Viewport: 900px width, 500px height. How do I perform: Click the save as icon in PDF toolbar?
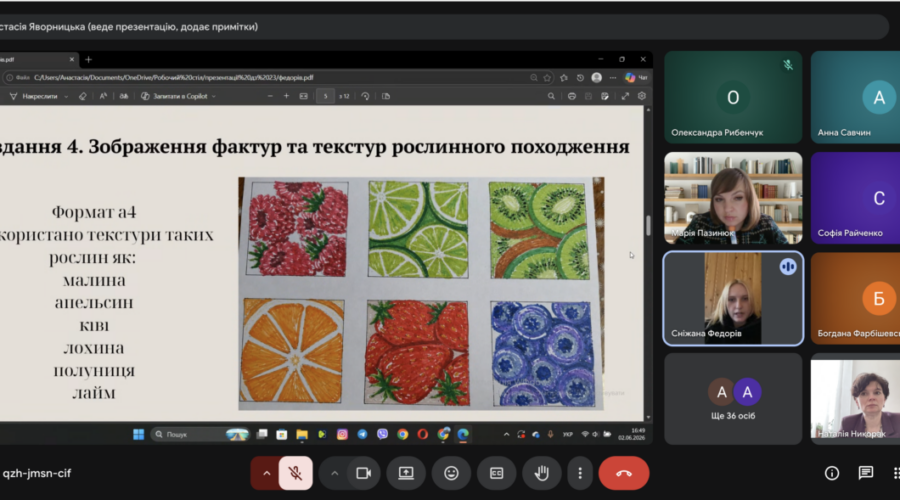[605, 96]
